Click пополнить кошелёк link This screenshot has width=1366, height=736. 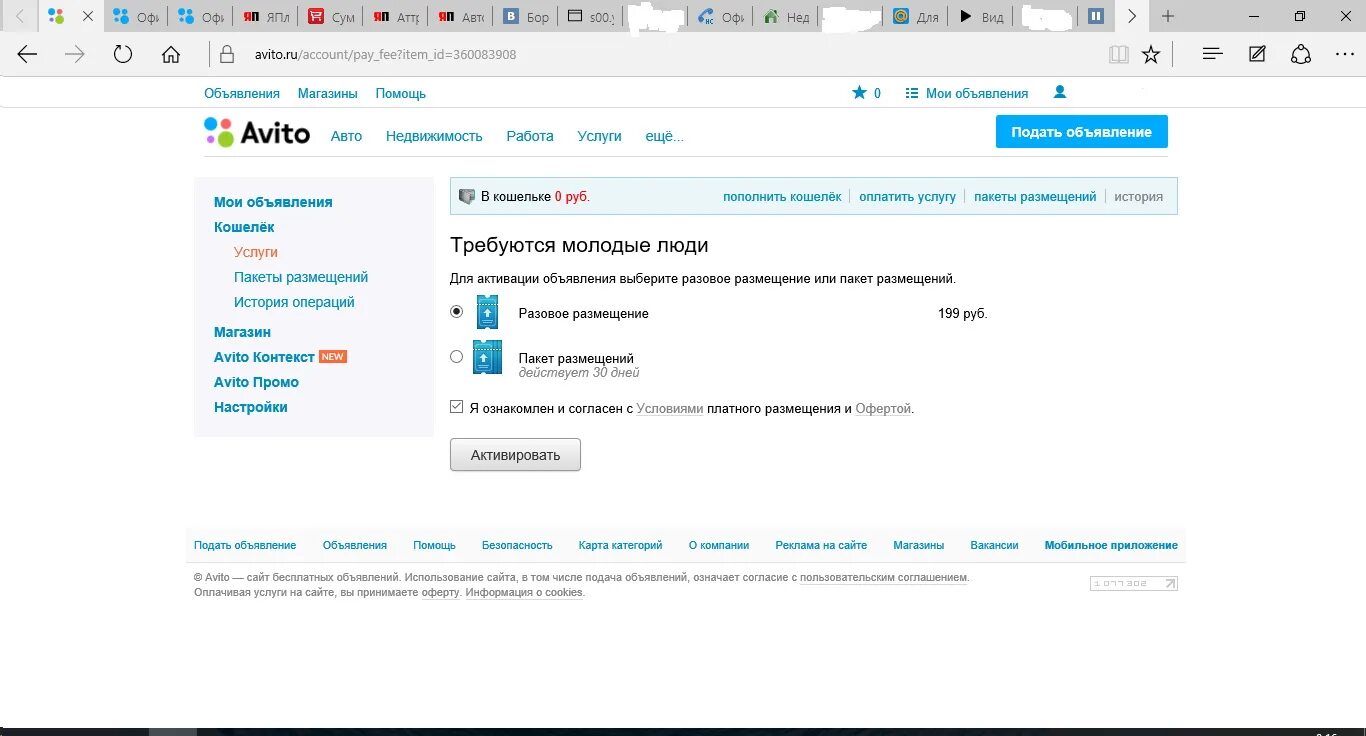click(x=782, y=197)
